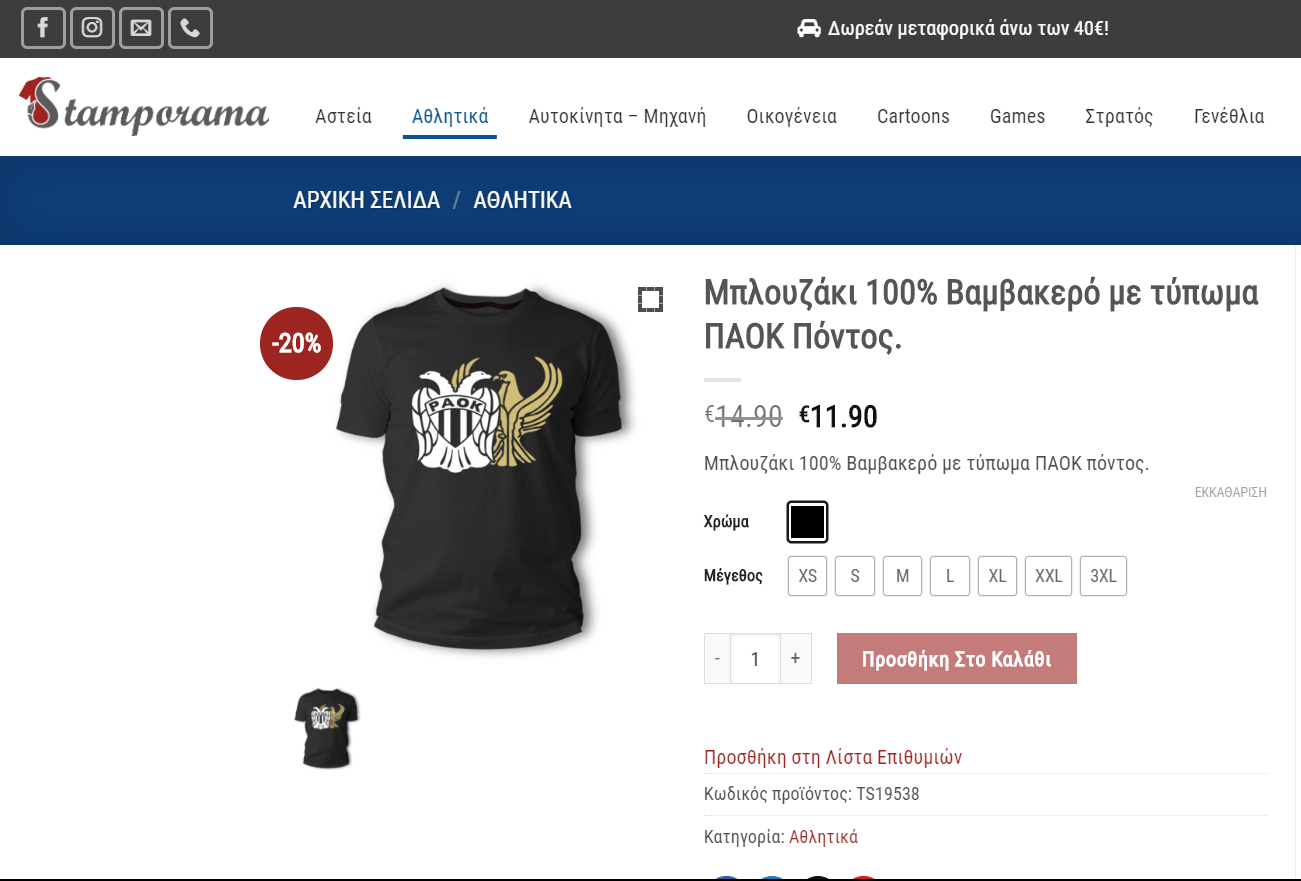Decrease quantity with minus button
Image resolution: width=1301 pixels, height=881 pixels.
tap(717, 659)
